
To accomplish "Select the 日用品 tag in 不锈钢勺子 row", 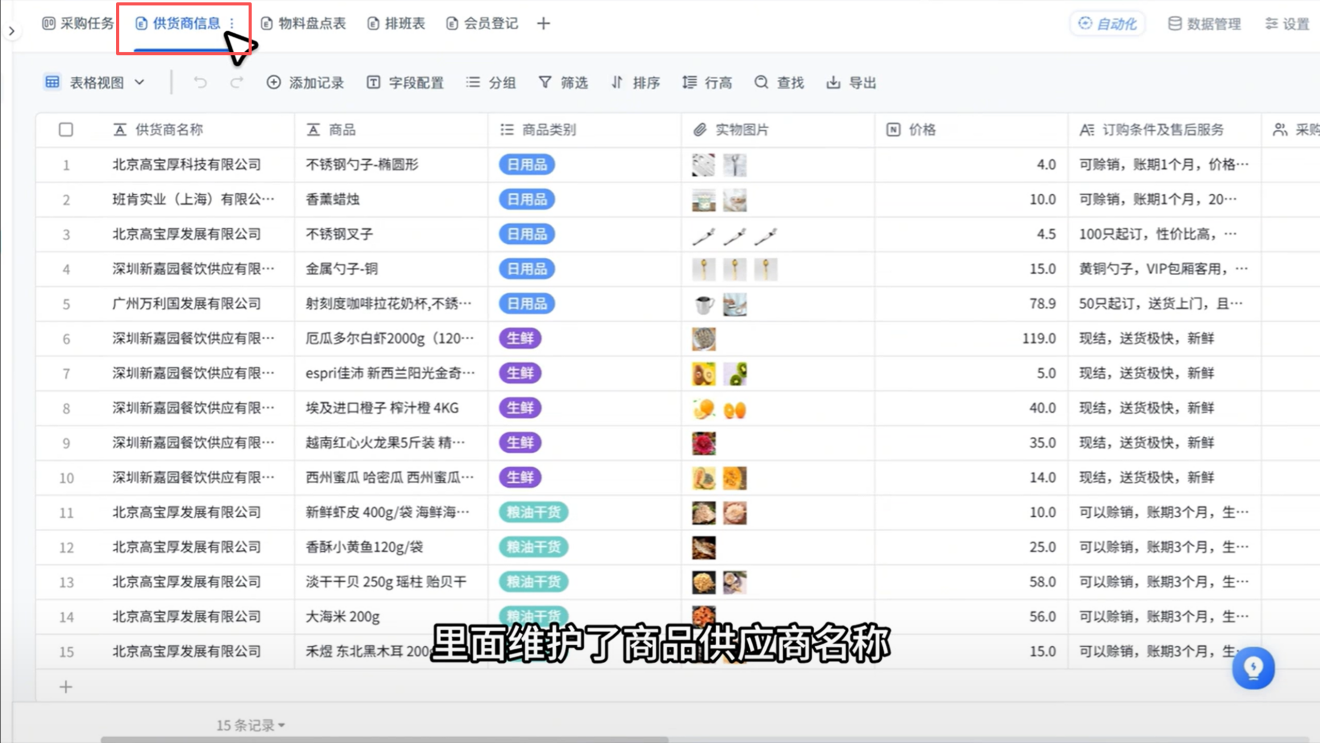I will pos(527,165).
